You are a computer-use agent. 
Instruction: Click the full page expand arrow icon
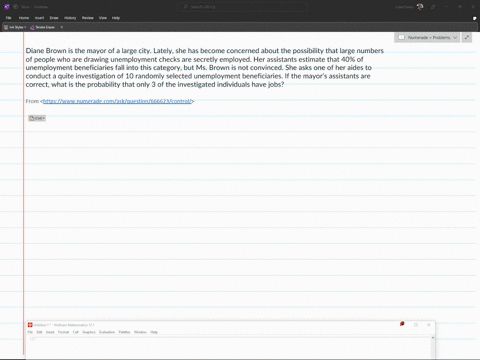467,37
